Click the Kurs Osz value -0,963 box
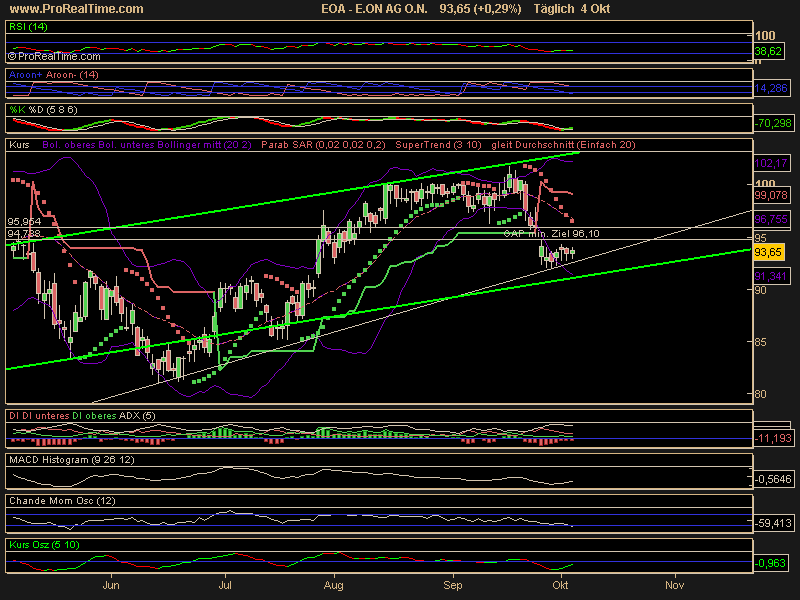The image size is (800, 600). click(x=771, y=563)
